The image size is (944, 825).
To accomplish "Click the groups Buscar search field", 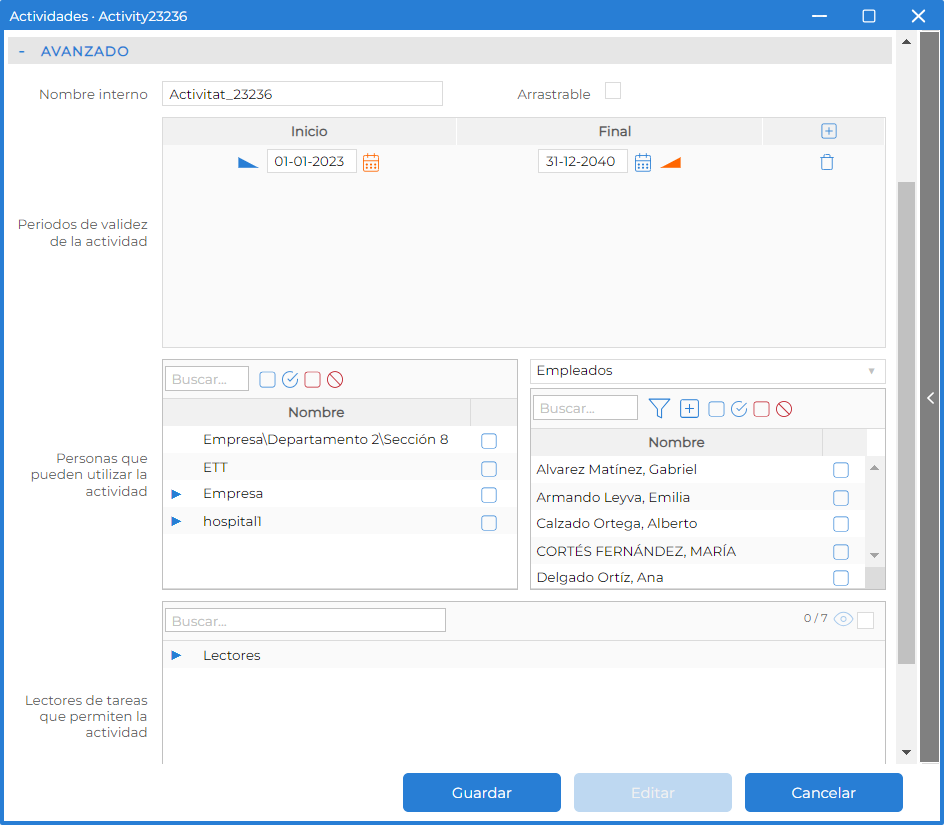I will click(207, 379).
